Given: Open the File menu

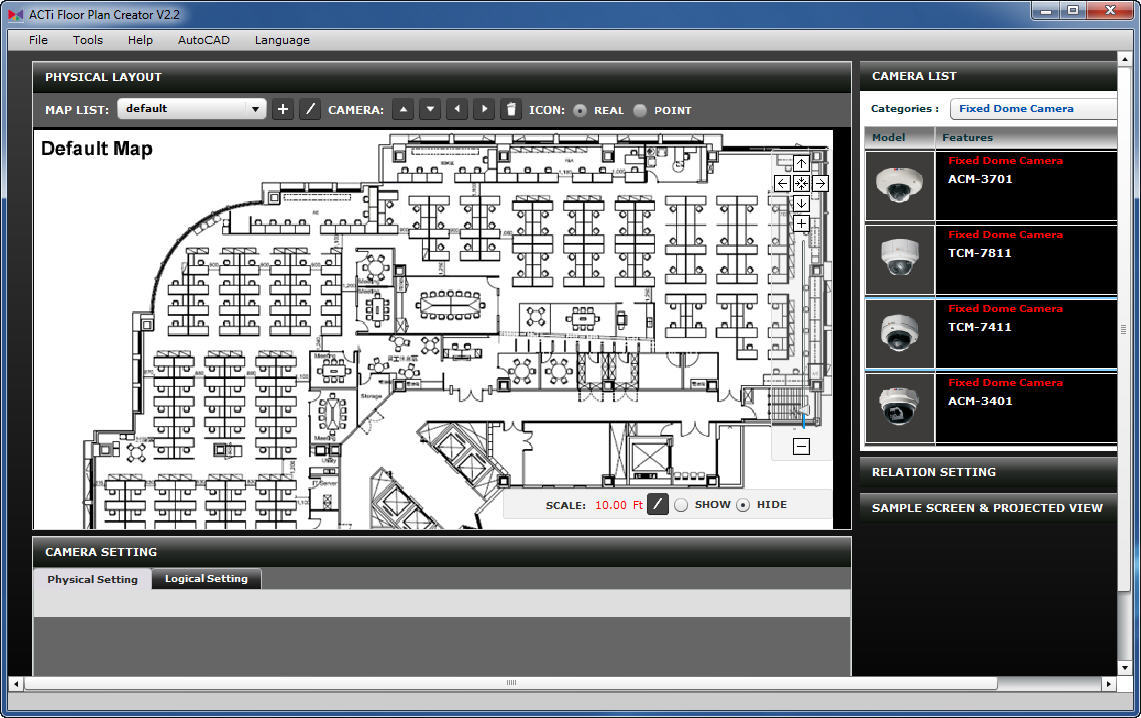Looking at the screenshot, I should pyautogui.click(x=39, y=40).
